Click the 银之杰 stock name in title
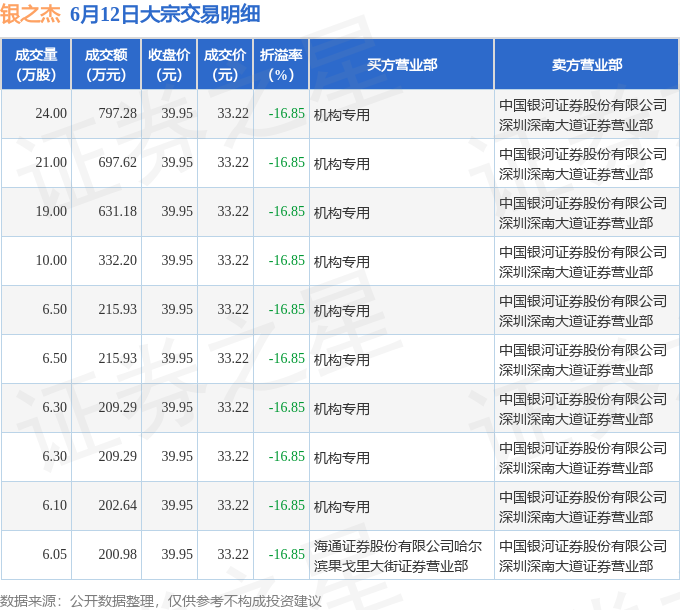This screenshot has width=680, height=610. 30,14
